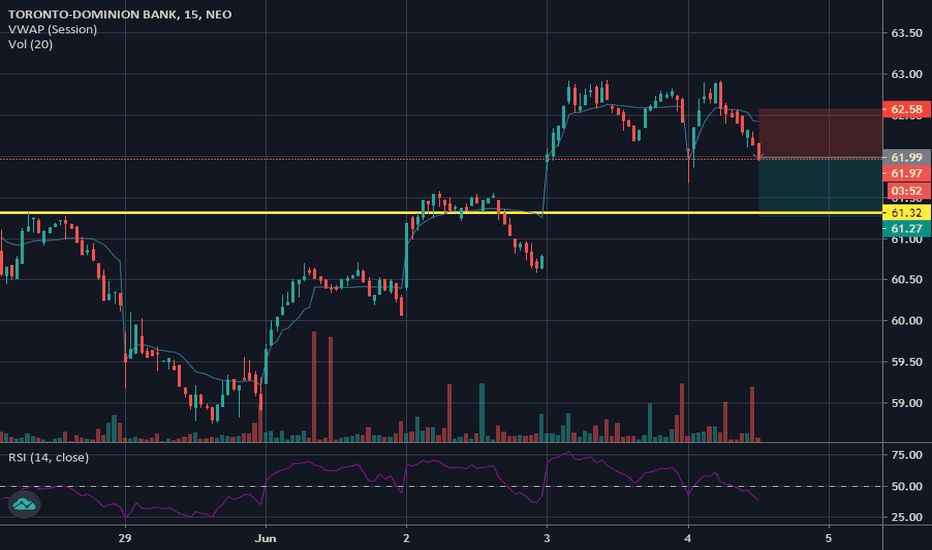932x550 pixels.
Task: Click the 63.50 price scale value
Action: click(906, 33)
